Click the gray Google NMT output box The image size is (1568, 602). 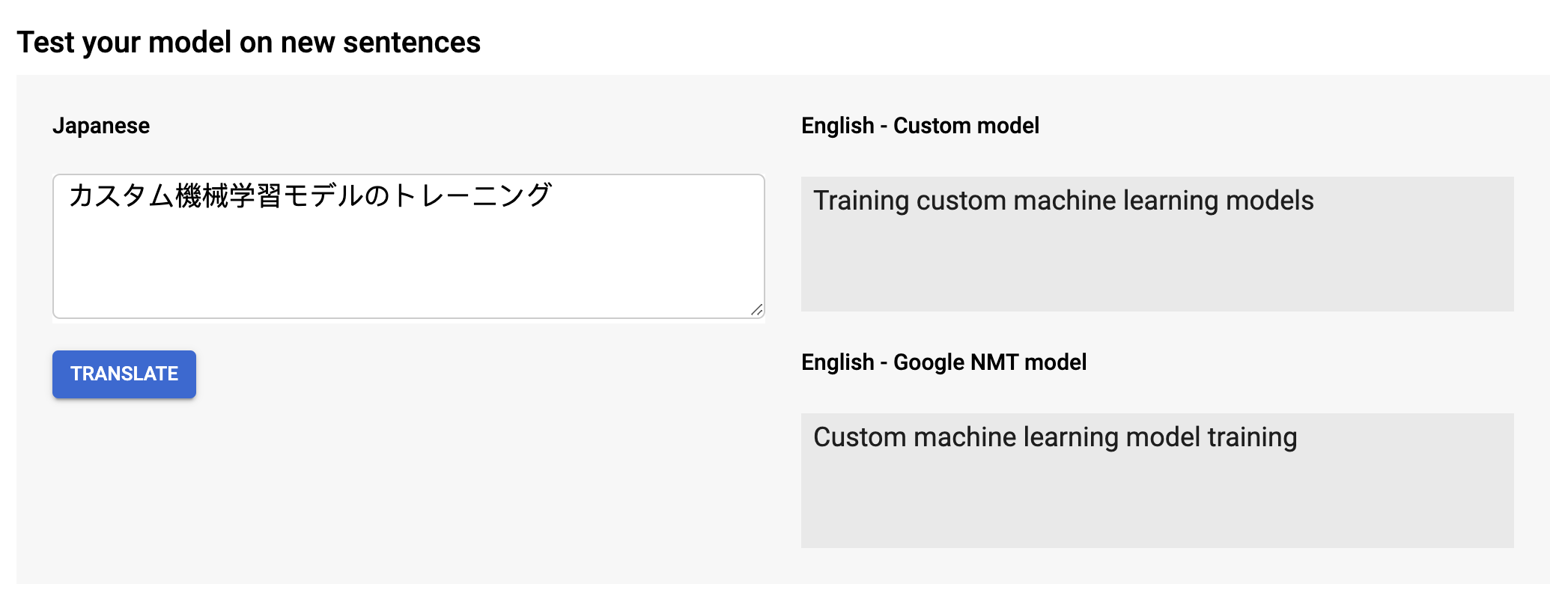coord(1157,479)
